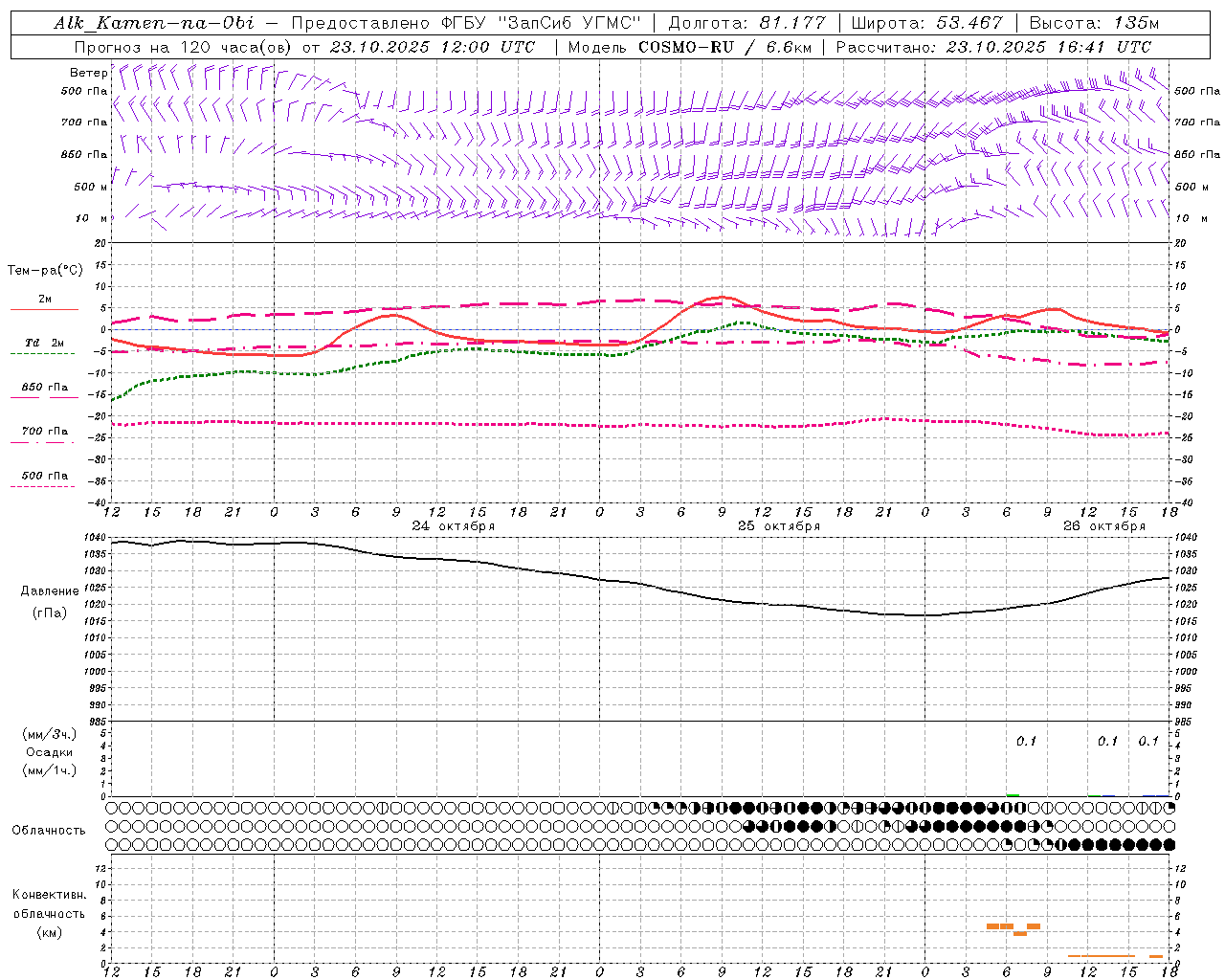Click the '700 гПа' temperature legend entry
The height and width of the screenshot is (980, 1225).
[x=44, y=432]
